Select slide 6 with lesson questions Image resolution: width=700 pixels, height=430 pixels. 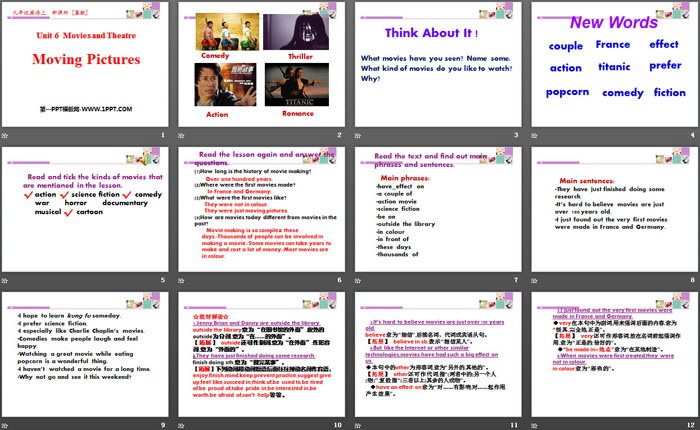click(x=262, y=210)
